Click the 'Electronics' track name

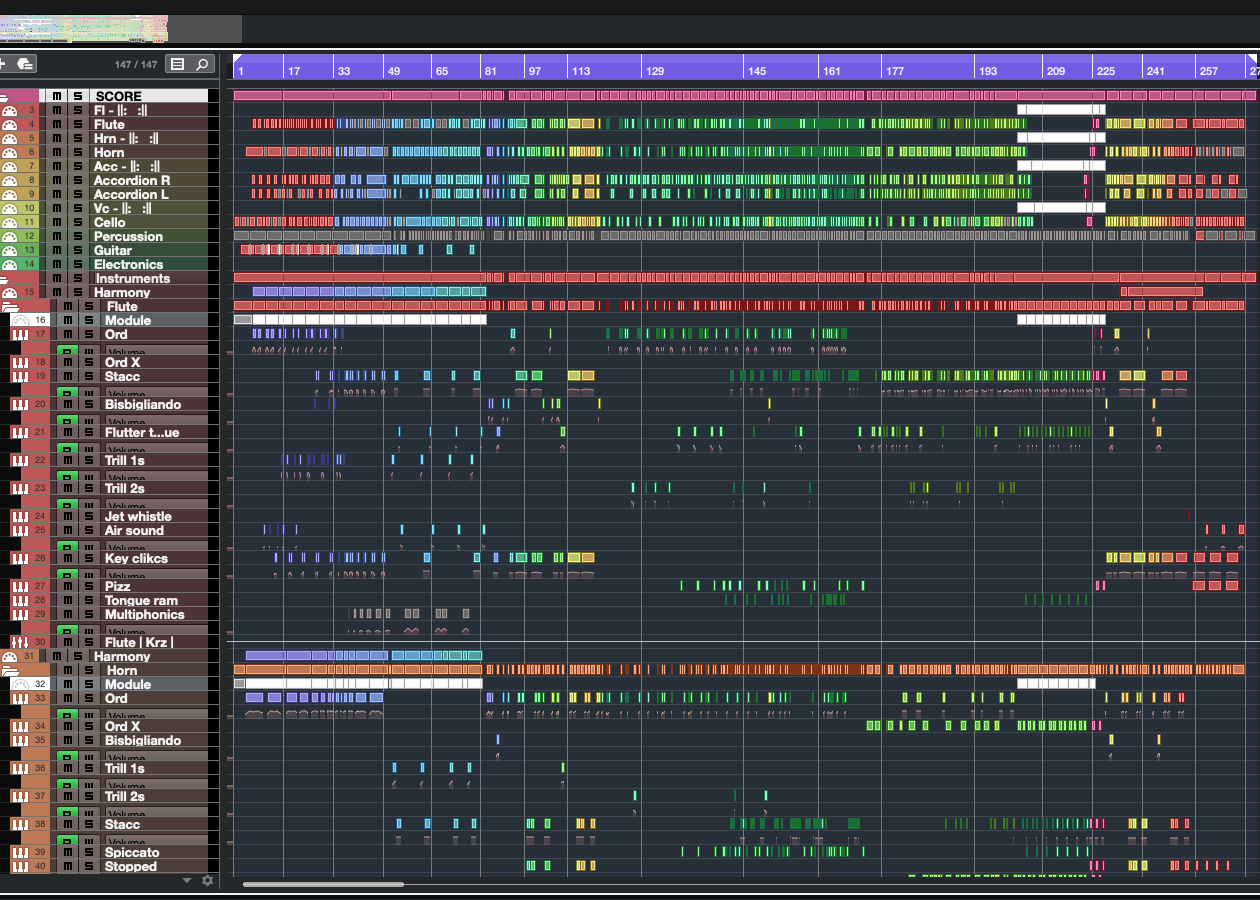pyautogui.click(x=128, y=265)
